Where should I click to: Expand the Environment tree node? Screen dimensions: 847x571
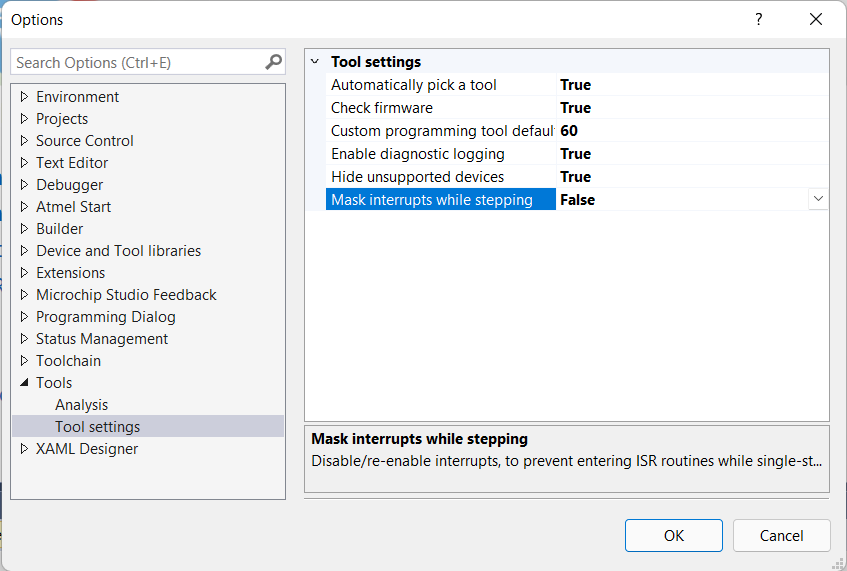(24, 97)
